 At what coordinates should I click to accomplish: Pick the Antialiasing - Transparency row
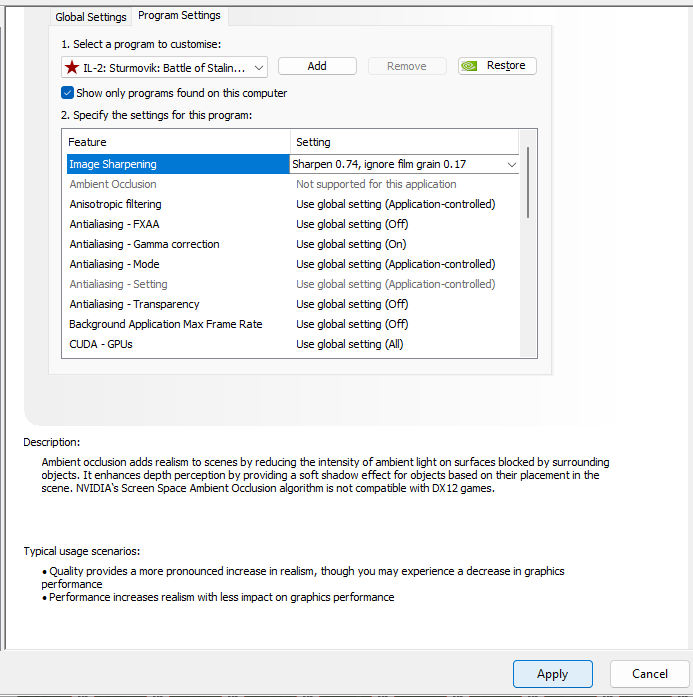click(x=134, y=304)
